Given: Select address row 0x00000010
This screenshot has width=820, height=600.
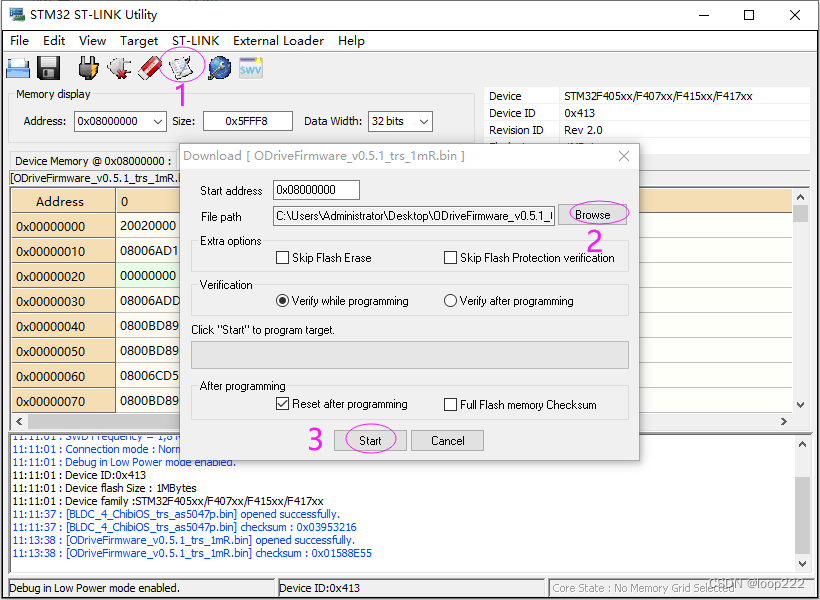Looking at the screenshot, I should click(x=63, y=252).
